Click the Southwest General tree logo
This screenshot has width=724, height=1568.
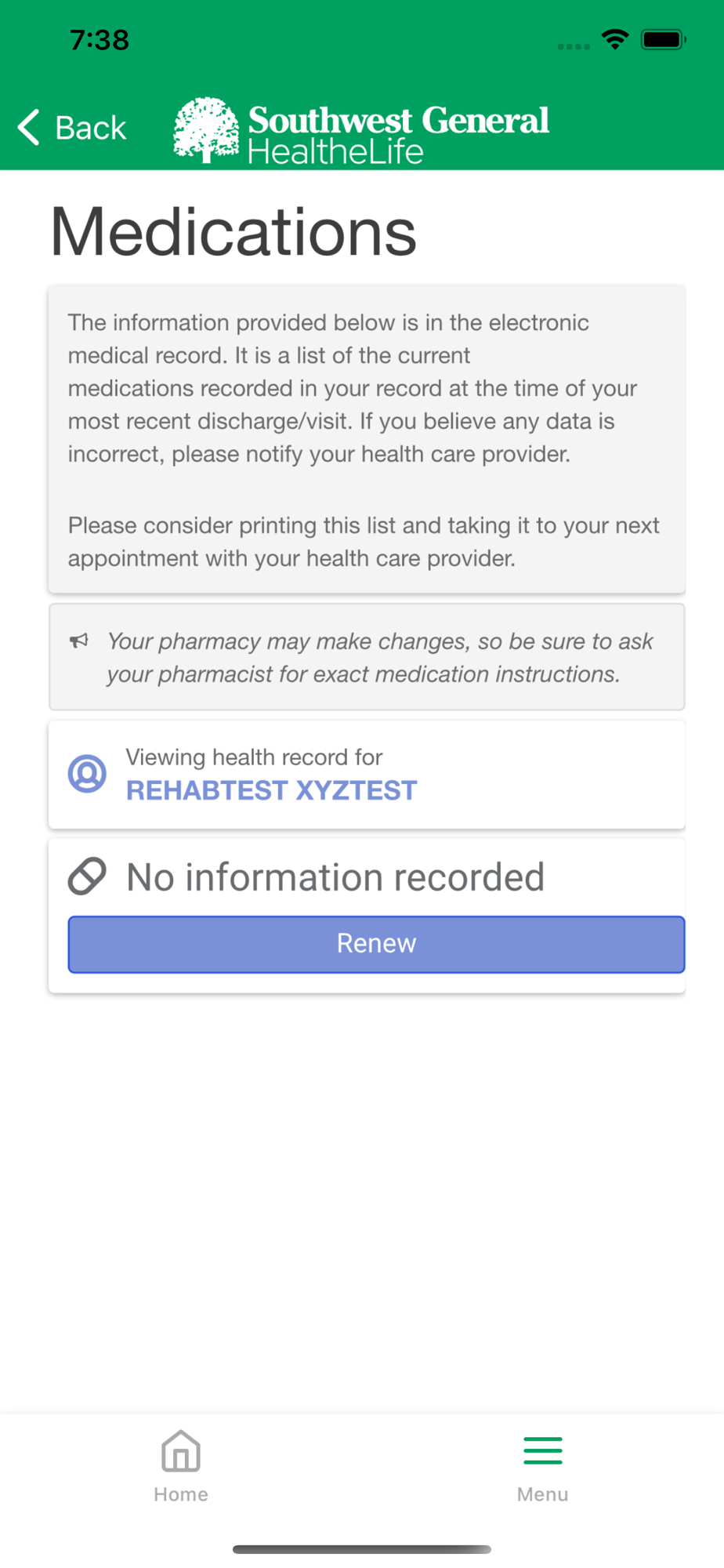tap(206, 129)
